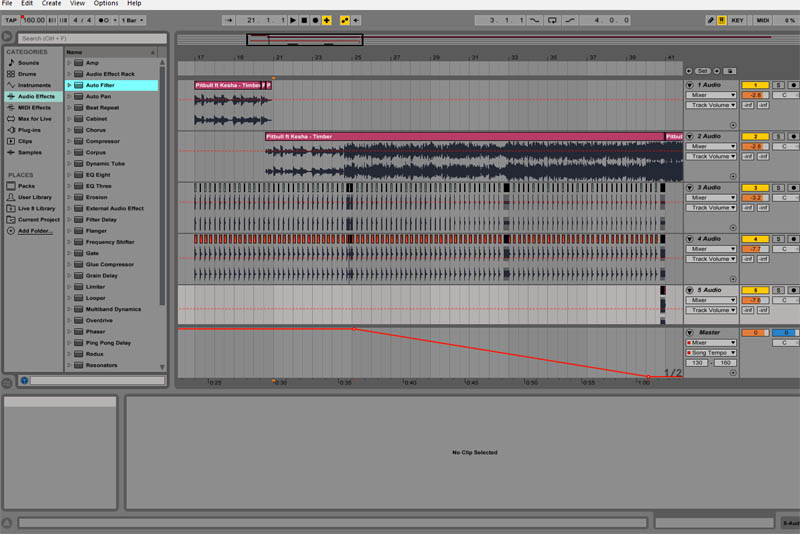Click the Add Folder link
The image size is (800, 534).
pyautogui.click(x=35, y=231)
